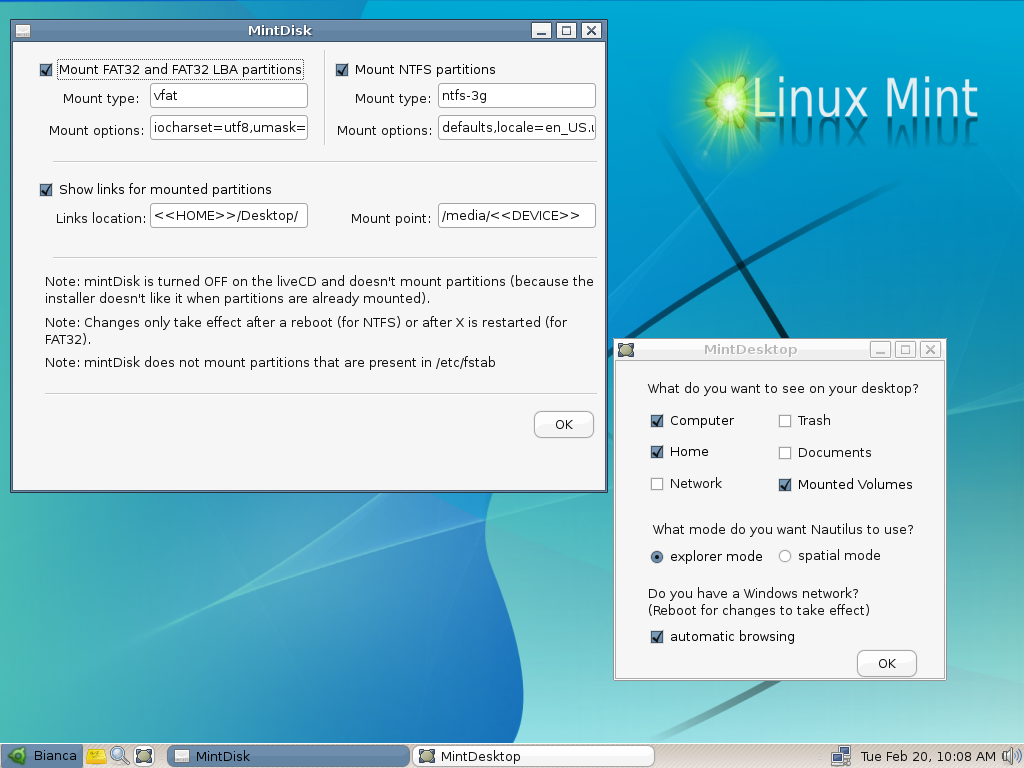The image size is (1024, 768).
Task: Close the MintDisk window
Action: tap(591, 31)
